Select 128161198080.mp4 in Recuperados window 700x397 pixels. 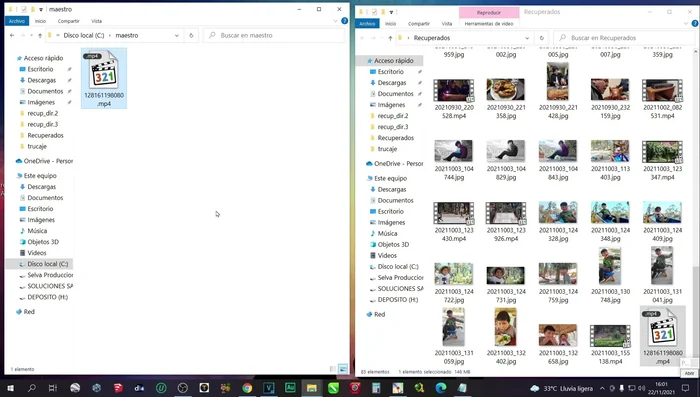662,336
